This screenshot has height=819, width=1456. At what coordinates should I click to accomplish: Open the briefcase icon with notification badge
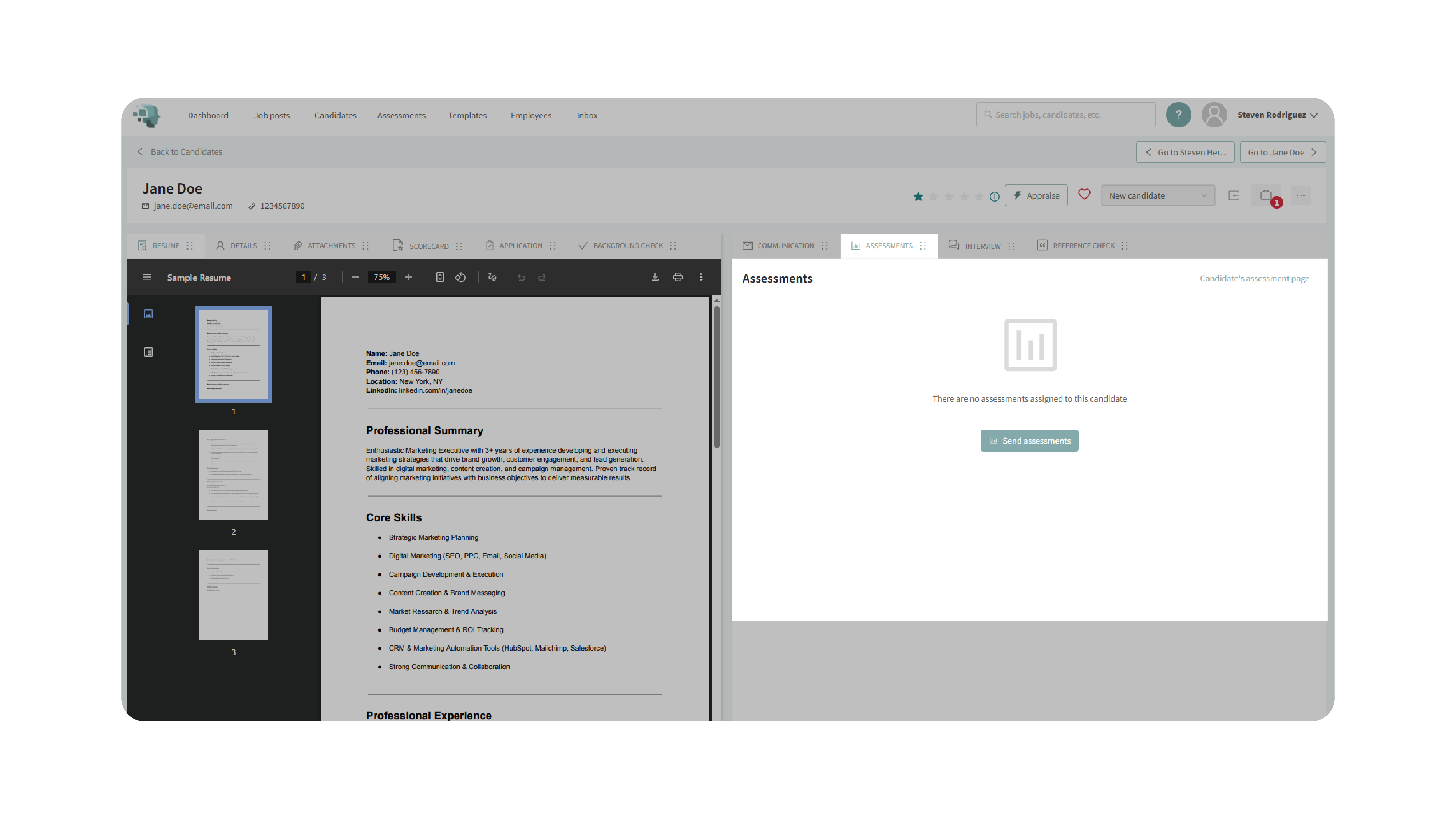pyautogui.click(x=1266, y=195)
